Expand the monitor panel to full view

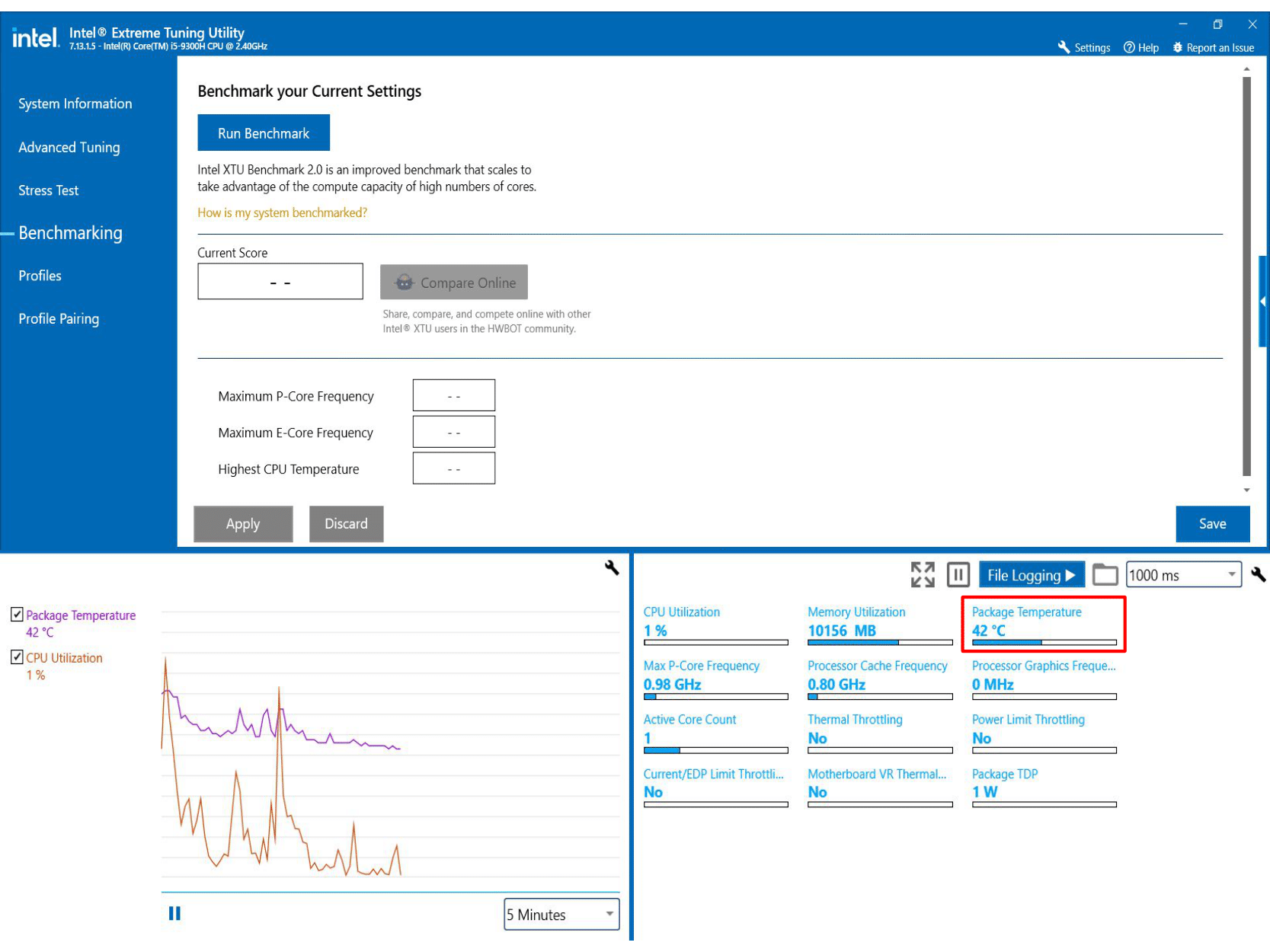click(922, 575)
